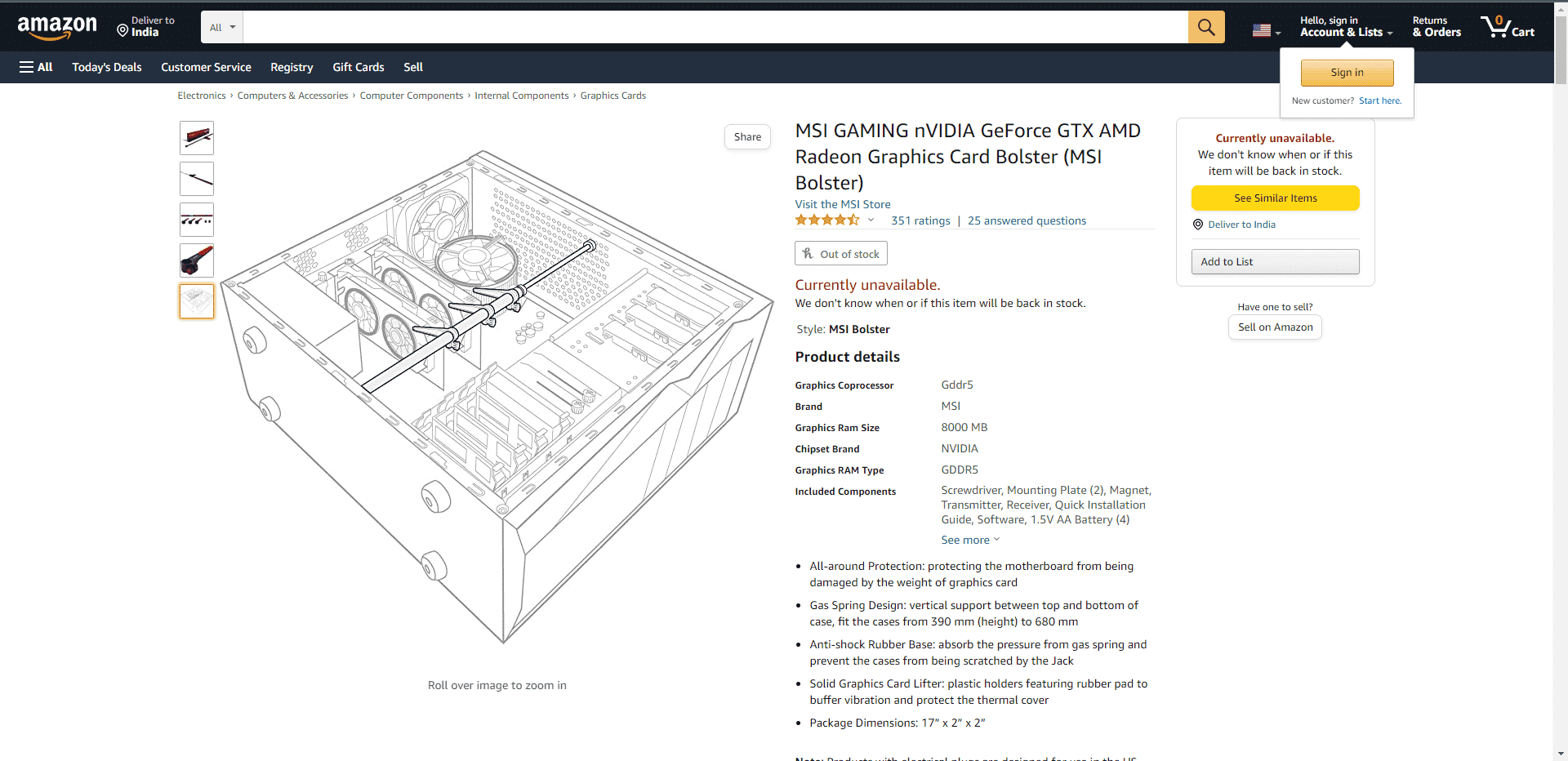The width and height of the screenshot is (1568, 761).
Task: Click the US flag language selector
Action: tap(1266, 31)
